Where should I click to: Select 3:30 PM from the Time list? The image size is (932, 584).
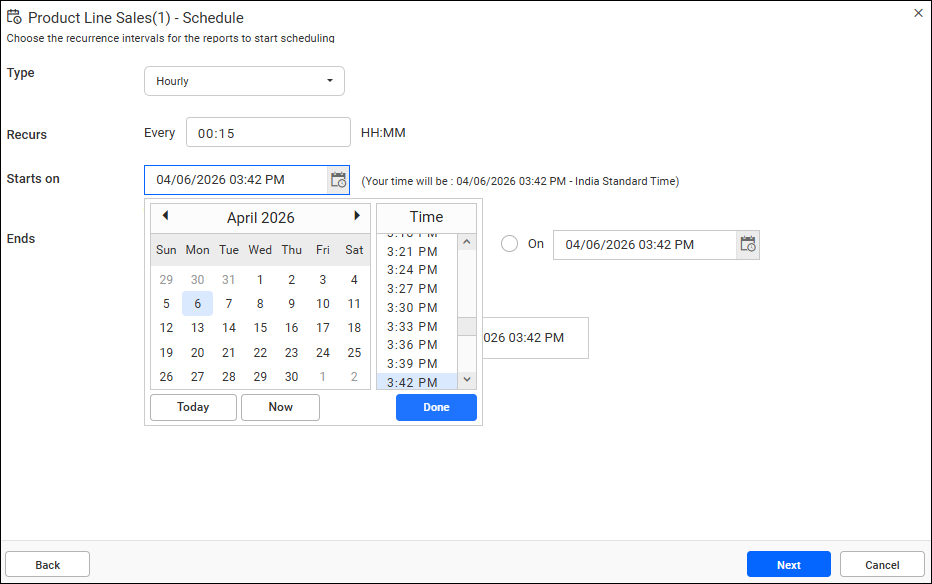tap(411, 307)
